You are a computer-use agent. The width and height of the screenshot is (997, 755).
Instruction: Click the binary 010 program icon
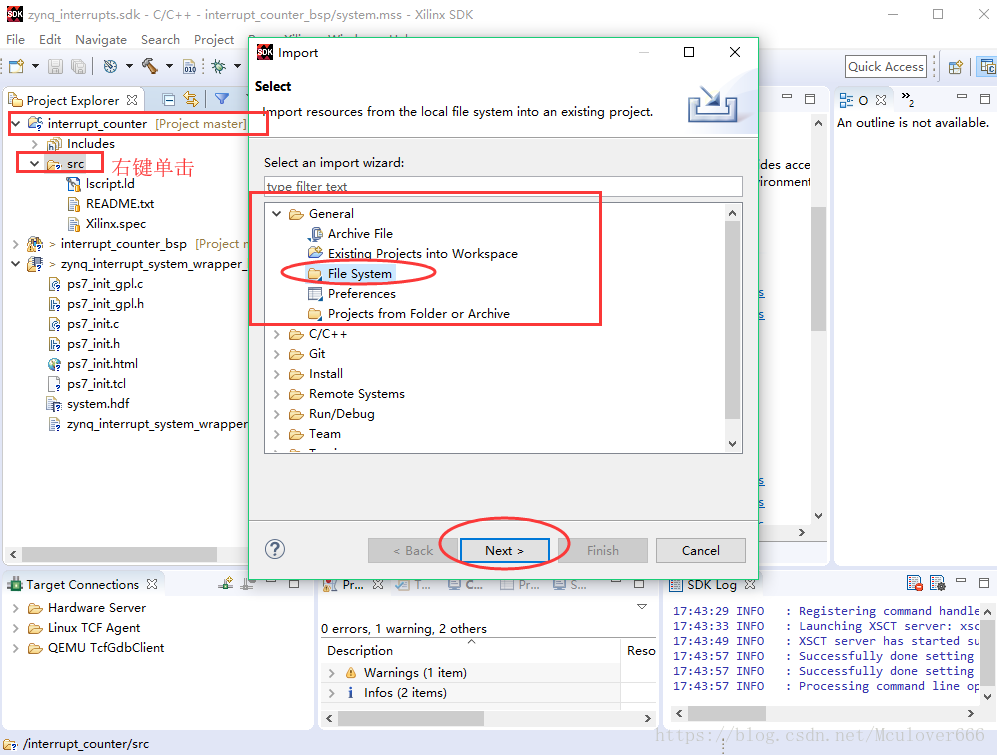point(189,66)
